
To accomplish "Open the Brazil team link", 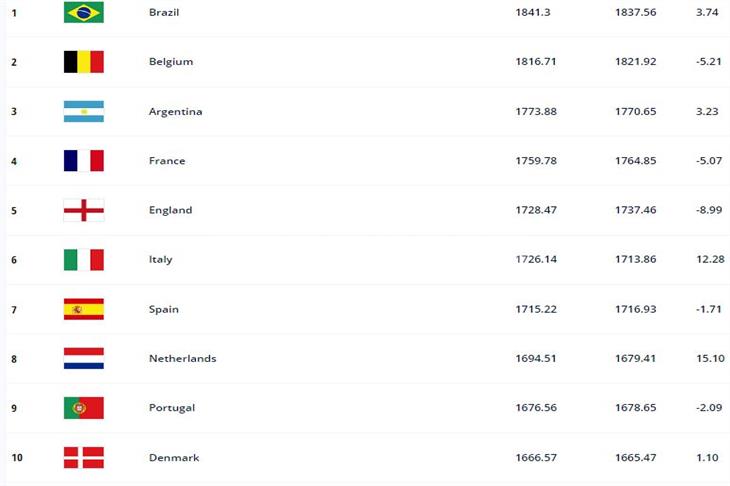I will click(164, 12).
